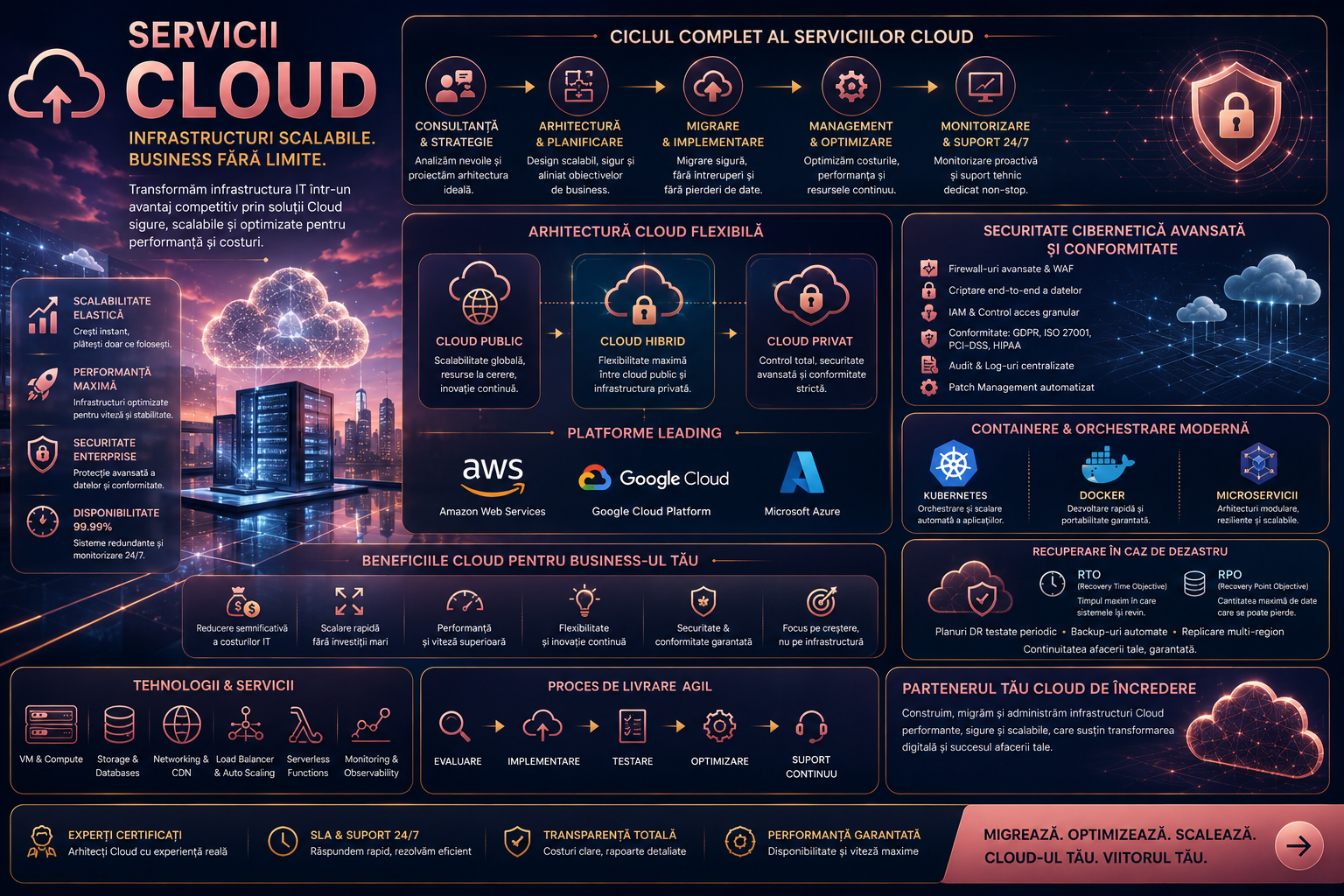Click the 'Ciclul complet al serviciilor cloud' heading
This screenshot has height=896, width=1344.
point(792,37)
